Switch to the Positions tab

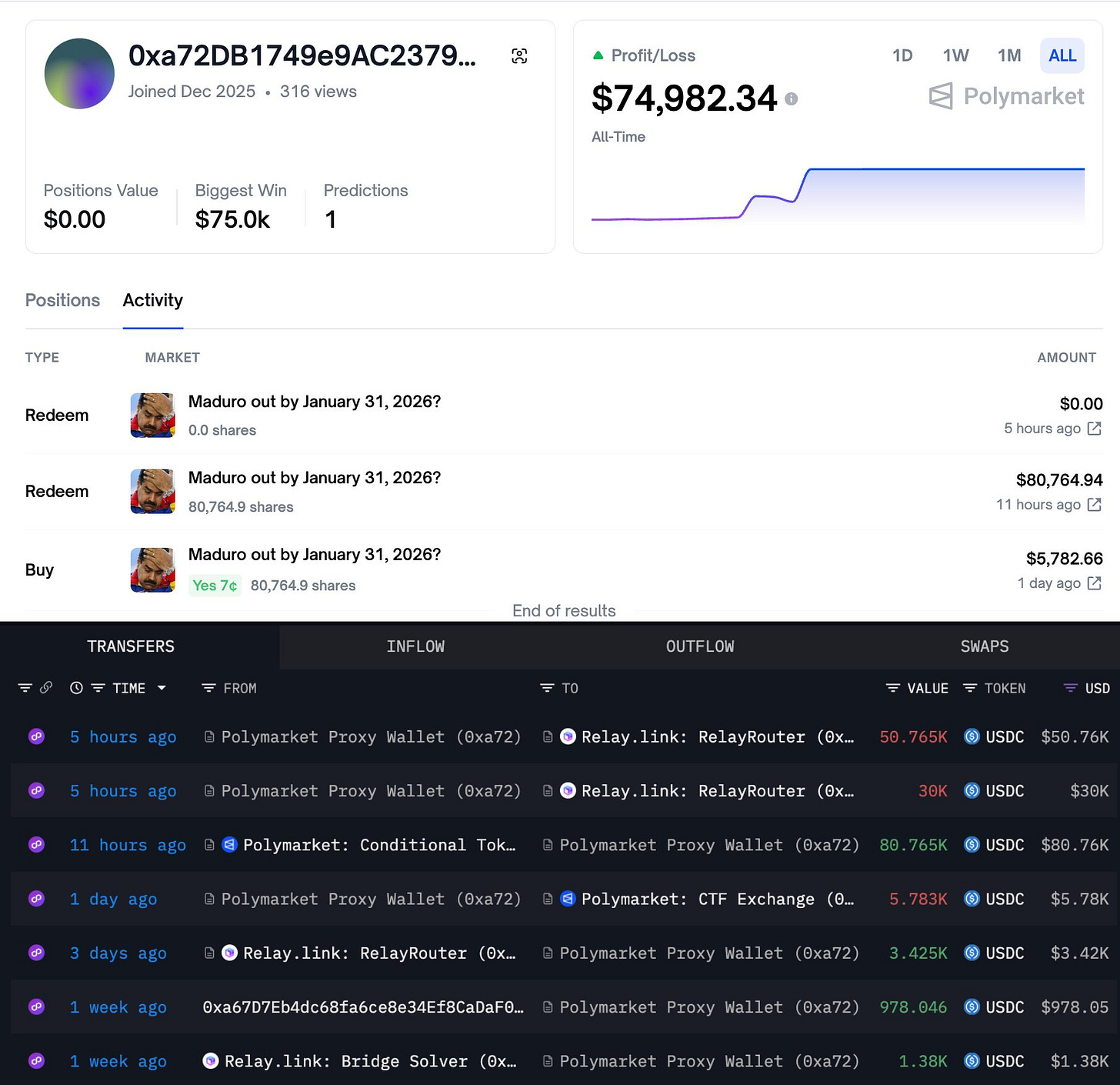tap(62, 300)
